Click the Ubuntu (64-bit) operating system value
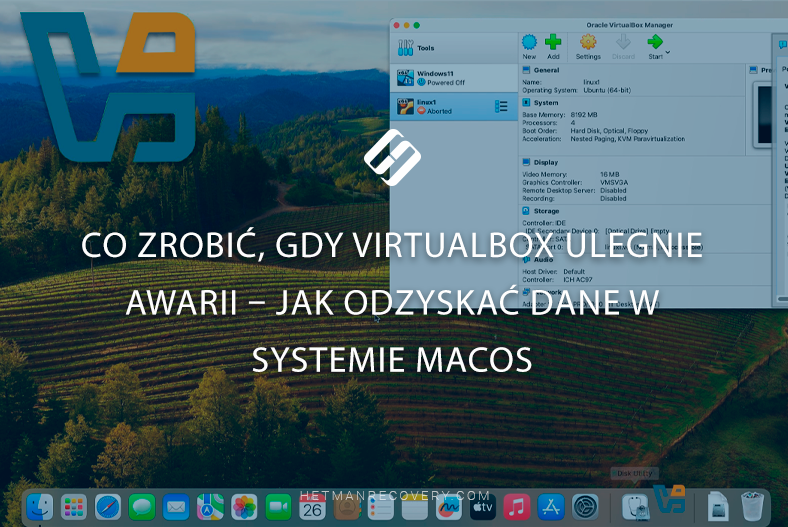This screenshot has height=527, width=788. [607, 90]
